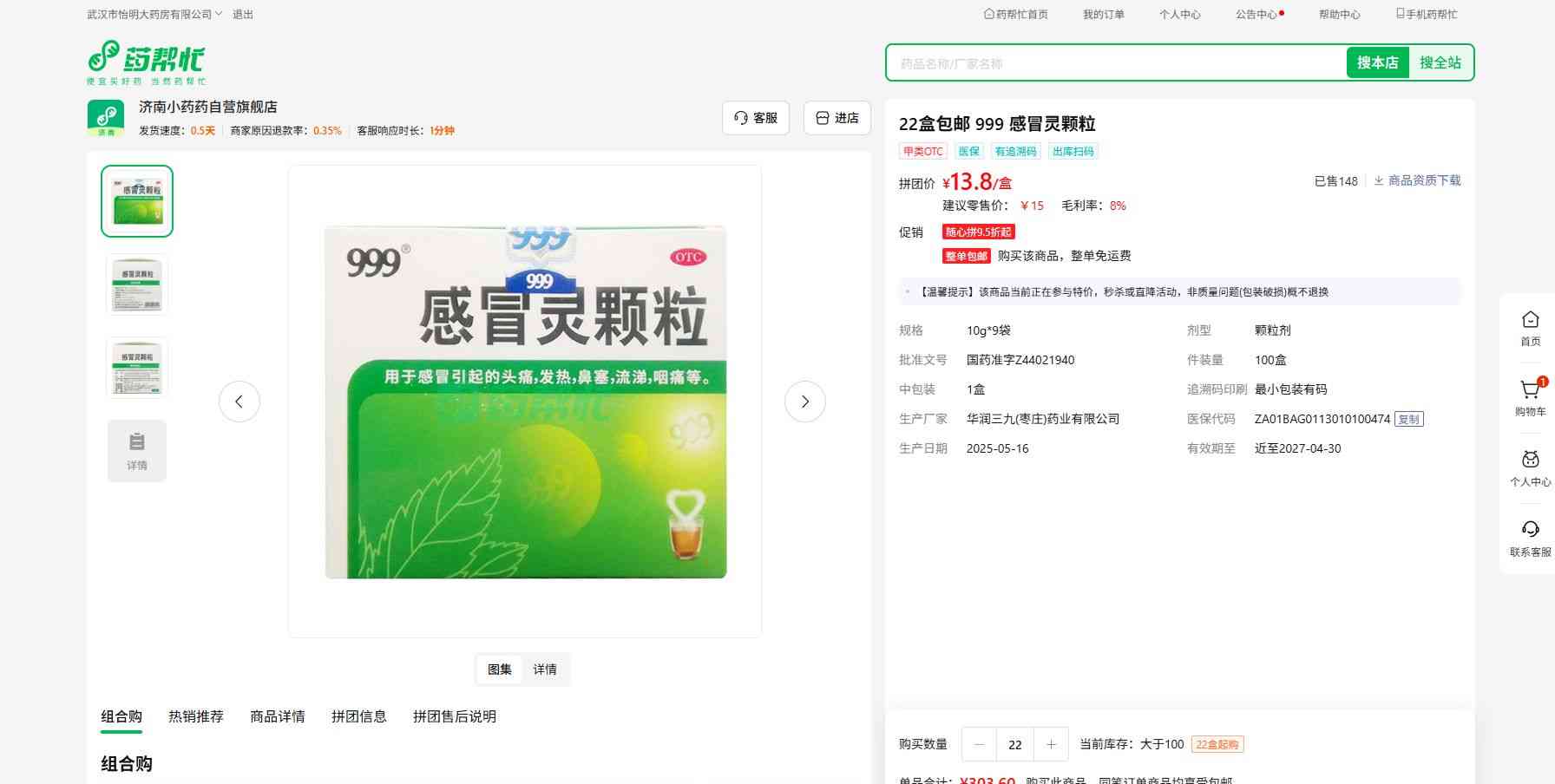This screenshot has height=784, width=1555.
Task: Focus the drug name search field
Action: pos(1115,63)
